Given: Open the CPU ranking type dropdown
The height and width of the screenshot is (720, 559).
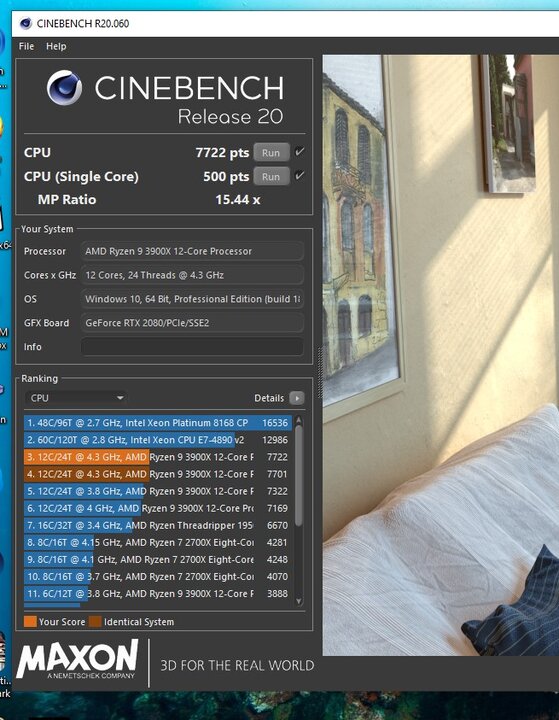Looking at the screenshot, I should pyautogui.click(x=76, y=398).
